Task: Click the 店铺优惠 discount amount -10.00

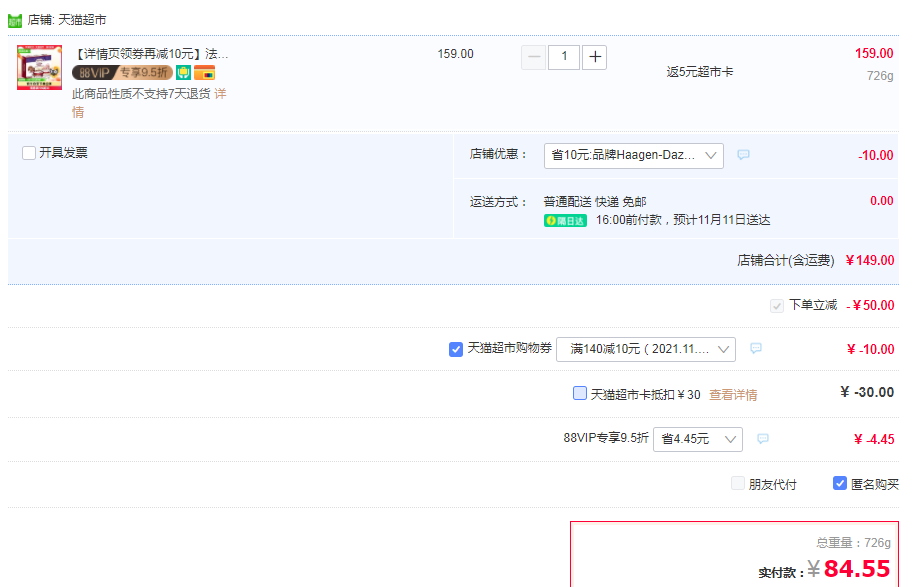Action: point(876,155)
